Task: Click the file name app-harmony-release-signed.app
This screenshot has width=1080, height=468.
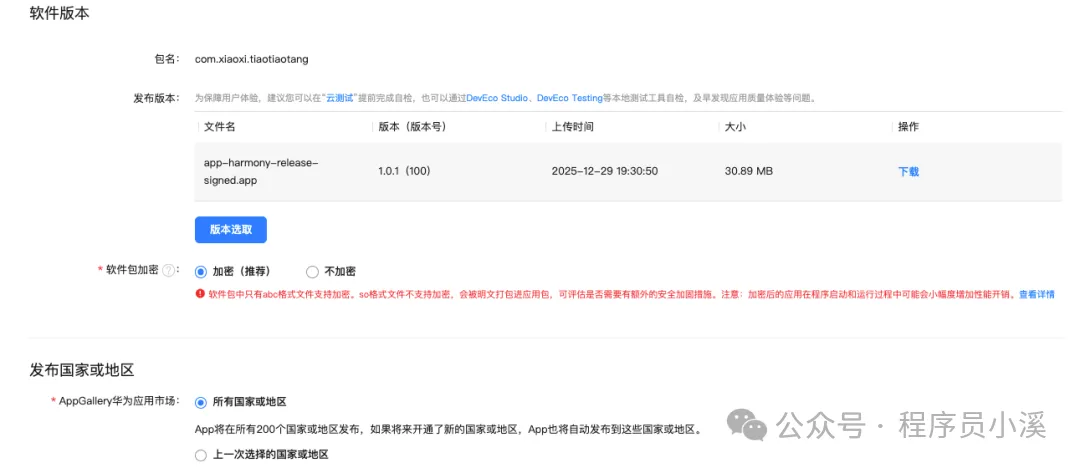Action: point(262,171)
